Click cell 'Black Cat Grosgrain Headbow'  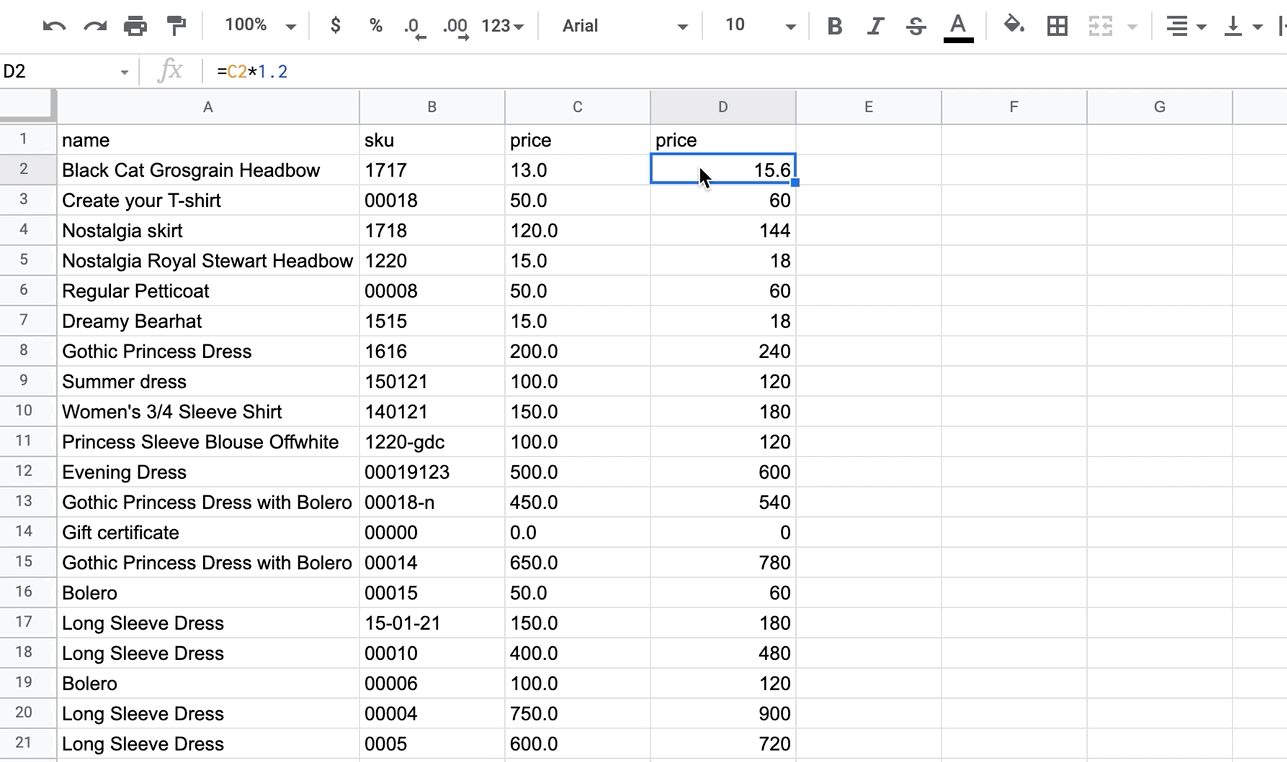[x=208, y=170]
